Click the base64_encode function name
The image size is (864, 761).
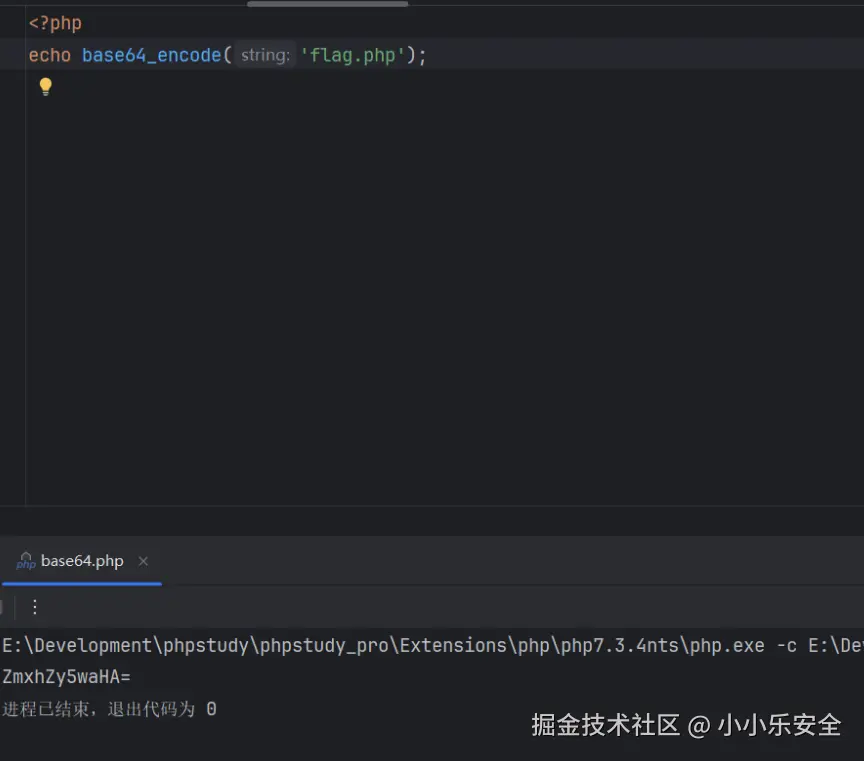151,56
